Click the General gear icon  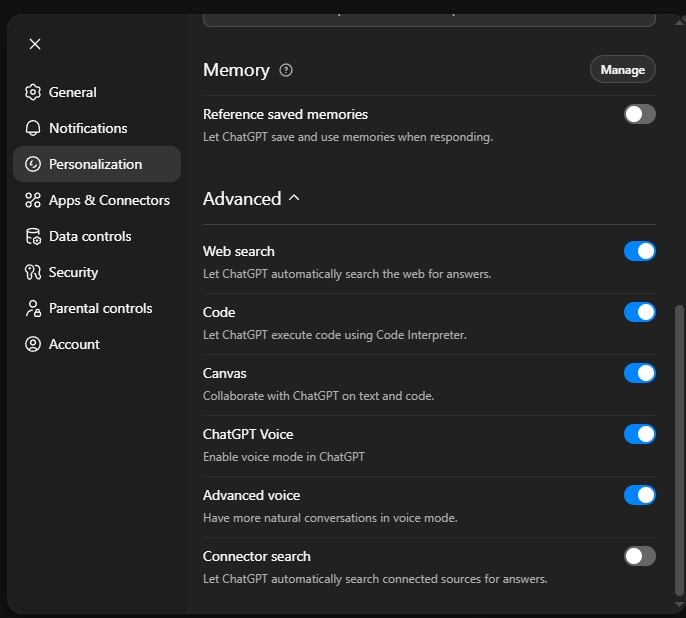click(33, 92)
